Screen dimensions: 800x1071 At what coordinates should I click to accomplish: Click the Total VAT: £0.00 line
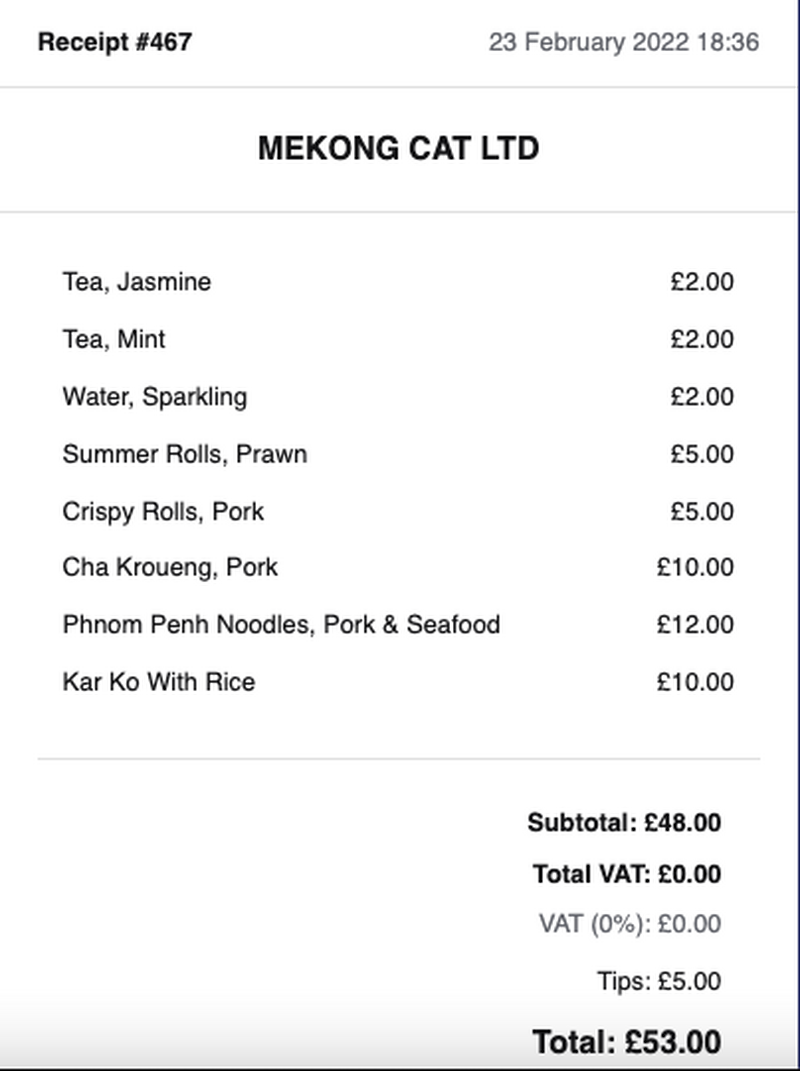(x=627, y=874)
